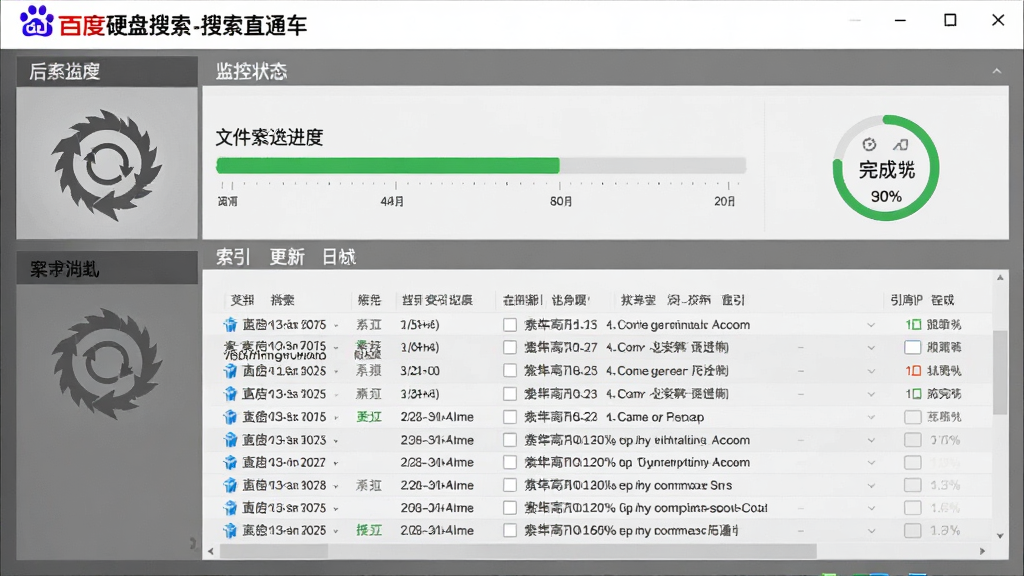
Task: Toggle the blue-outlined end checkbox in 10-27 row
Action: [912, 347]
